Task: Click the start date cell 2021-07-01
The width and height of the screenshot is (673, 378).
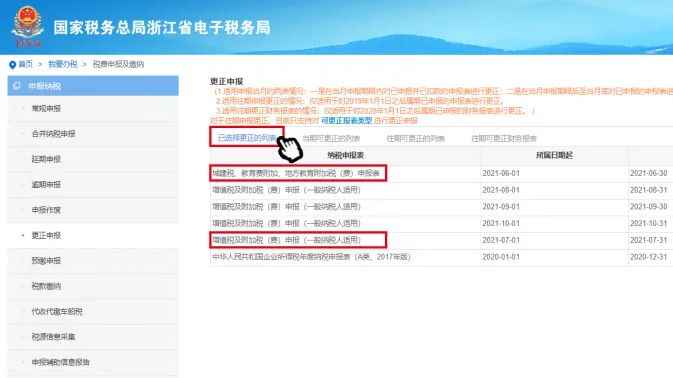Action: point(501,240)
